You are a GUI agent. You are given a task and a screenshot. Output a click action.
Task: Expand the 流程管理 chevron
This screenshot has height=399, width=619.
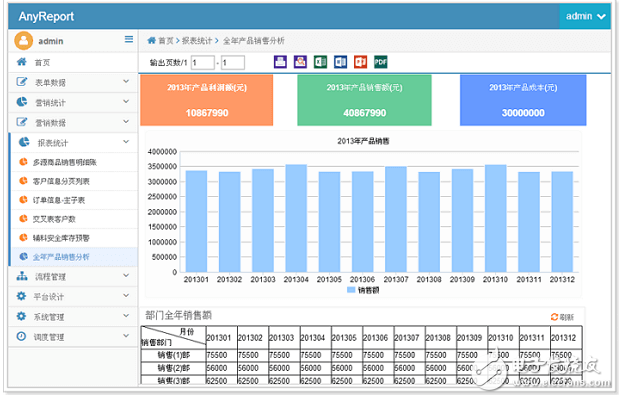[126, 275]
